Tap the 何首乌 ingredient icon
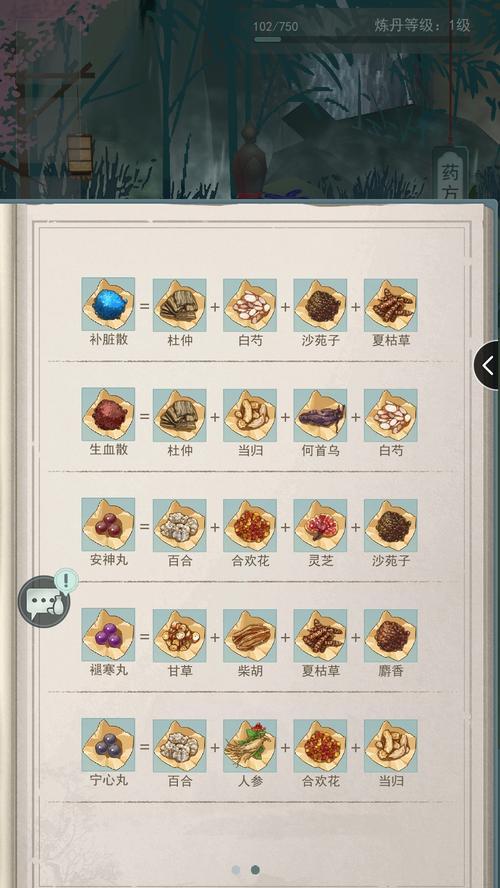The width and height of the screenshot is (500, 888). [320, 415]
